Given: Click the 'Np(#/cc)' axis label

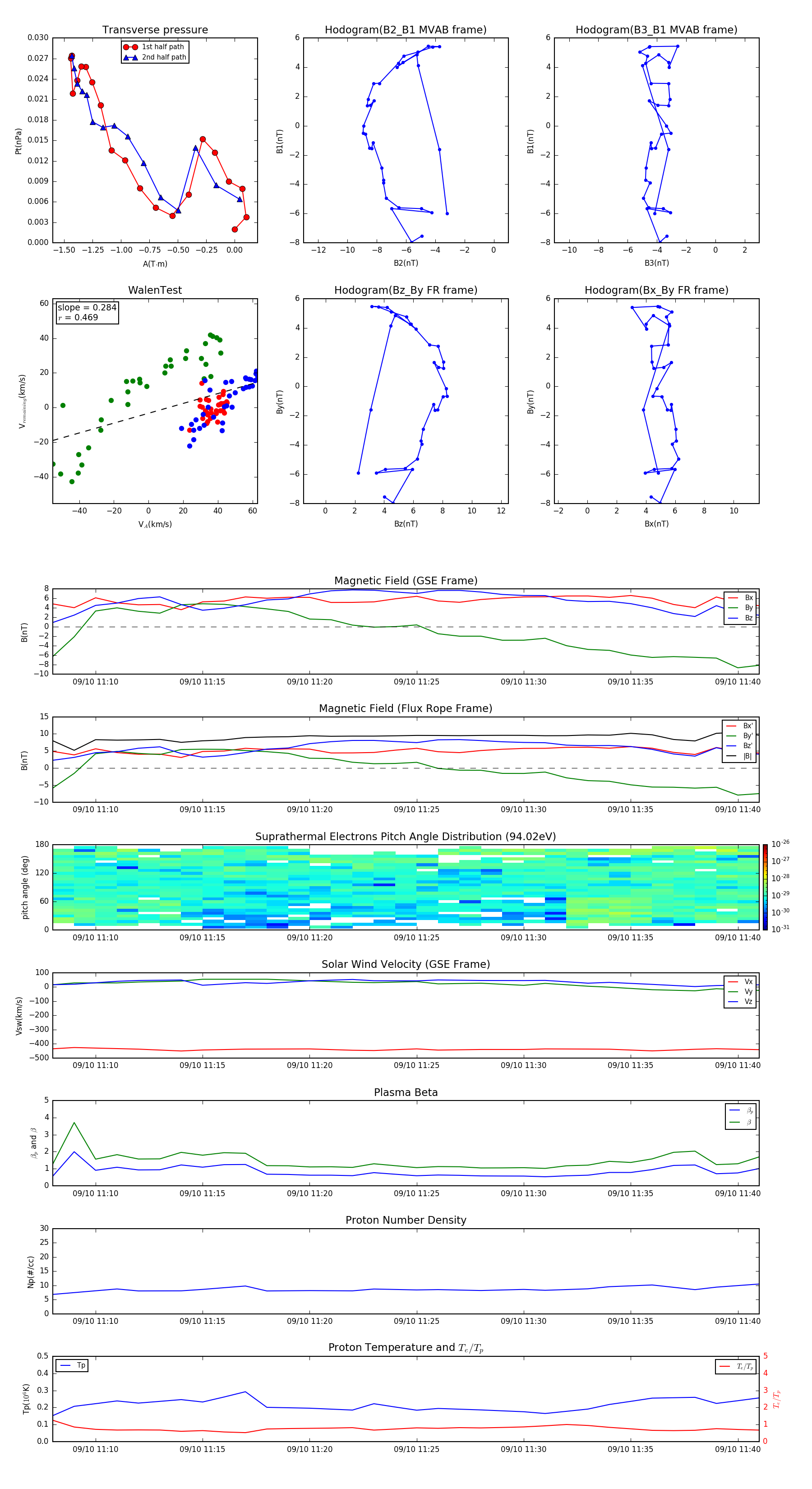Looking at the screenshot, I should [31, 1272].
